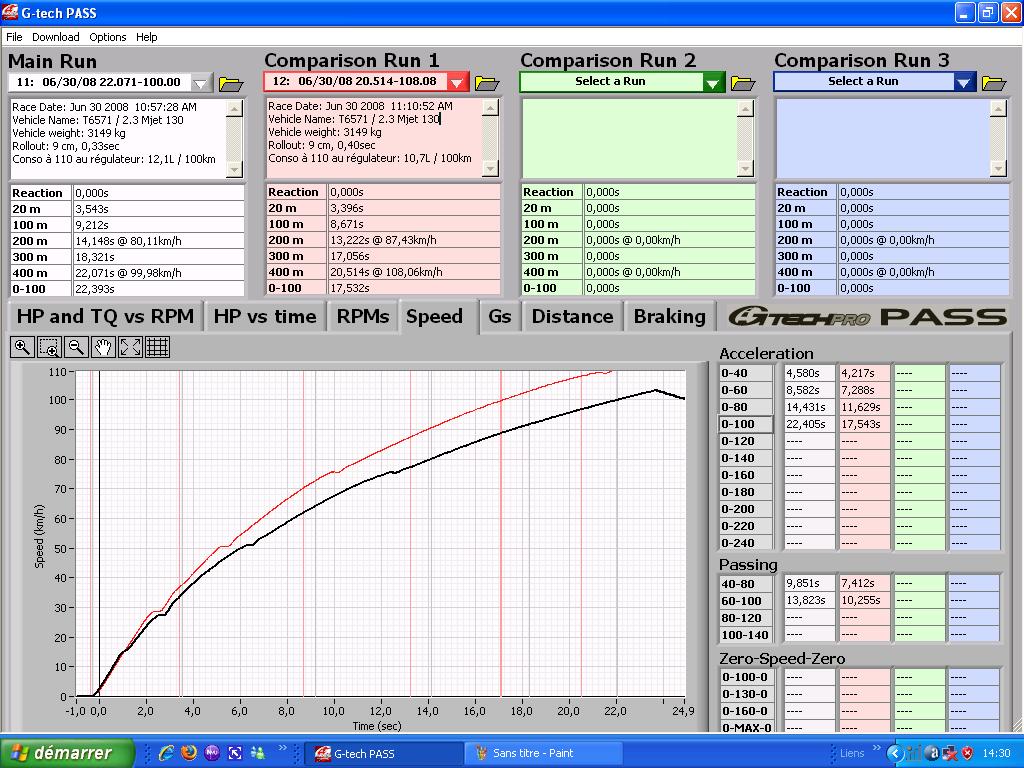The height and width of the screenshot is (768, 1024).
Task: Expand Comparison Run 2 'Select a Run' dropdown
Action: (x=713, y=82)
